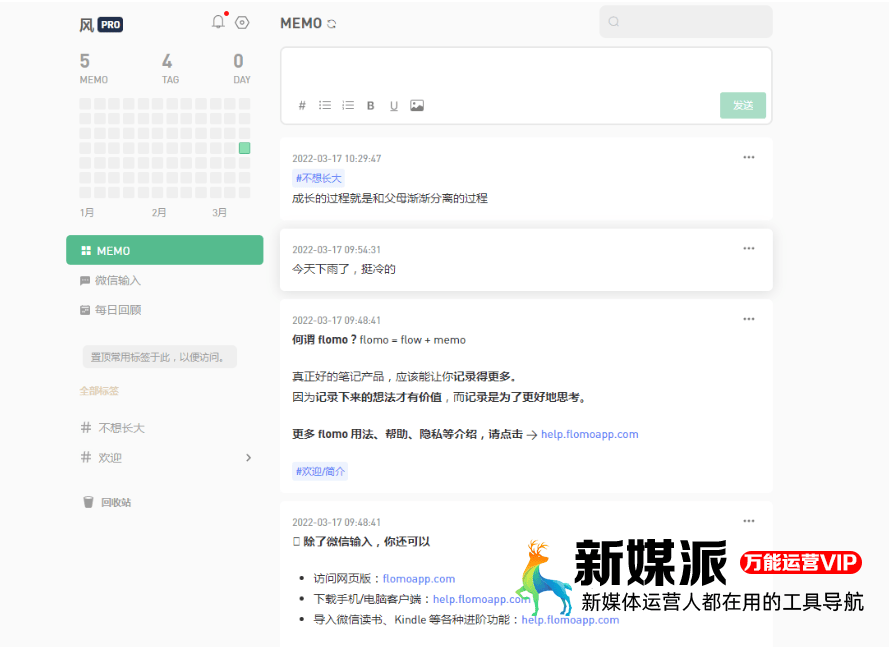Screen dimensions: 889x647
Task: Open the settings gear
Action: click(x=241, y=22)
